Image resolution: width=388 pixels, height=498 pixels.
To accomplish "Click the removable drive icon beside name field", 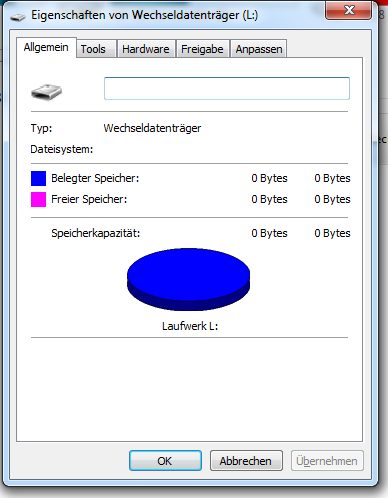I will click(x=47, y=92).
